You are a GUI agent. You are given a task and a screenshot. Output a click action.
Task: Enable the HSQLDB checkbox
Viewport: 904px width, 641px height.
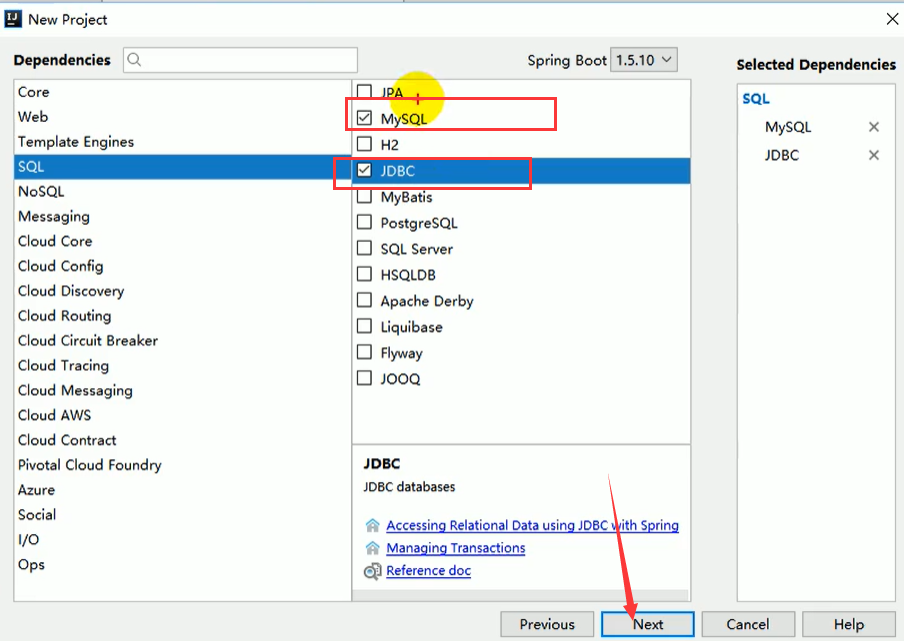(364, 274)
